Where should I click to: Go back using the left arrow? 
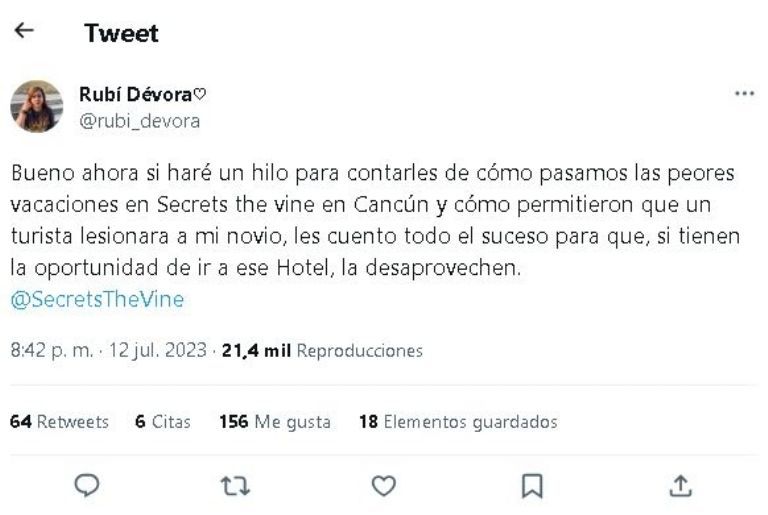click(x=24, y=31)
